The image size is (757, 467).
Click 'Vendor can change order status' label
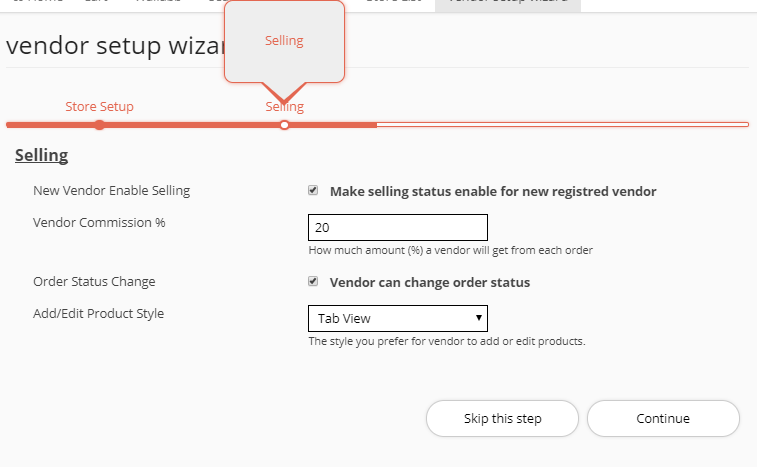430,283
